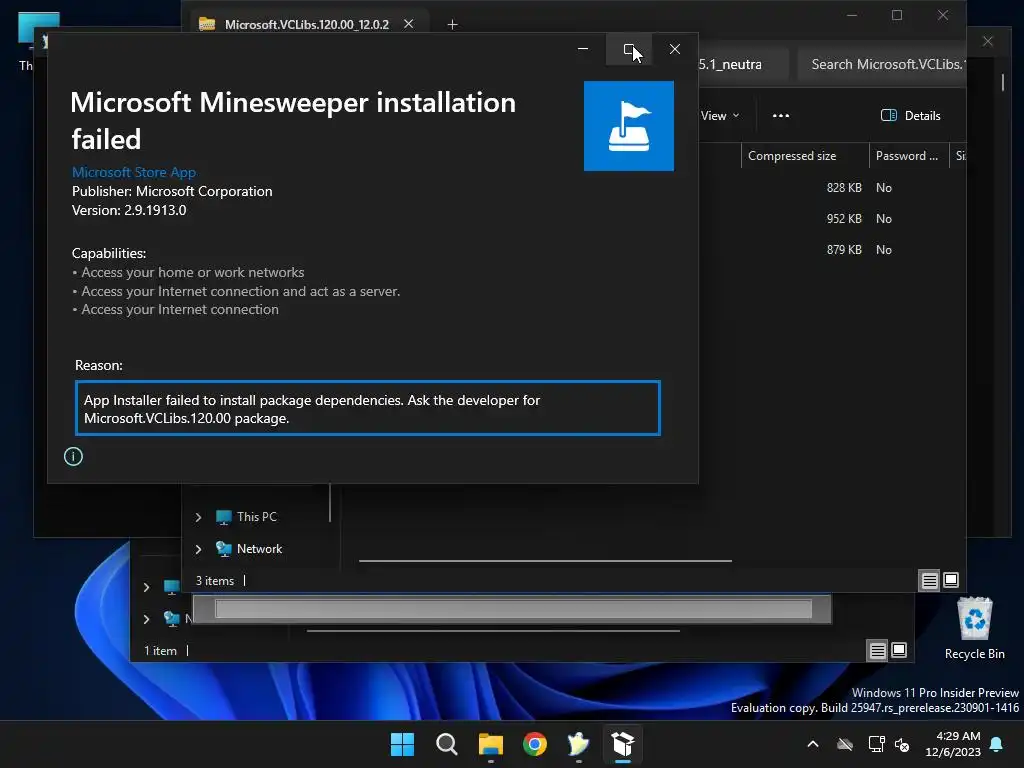Click the Microsoft Store App link
The height and width of the screenshot is (768, 1024).
click(134, 172)
